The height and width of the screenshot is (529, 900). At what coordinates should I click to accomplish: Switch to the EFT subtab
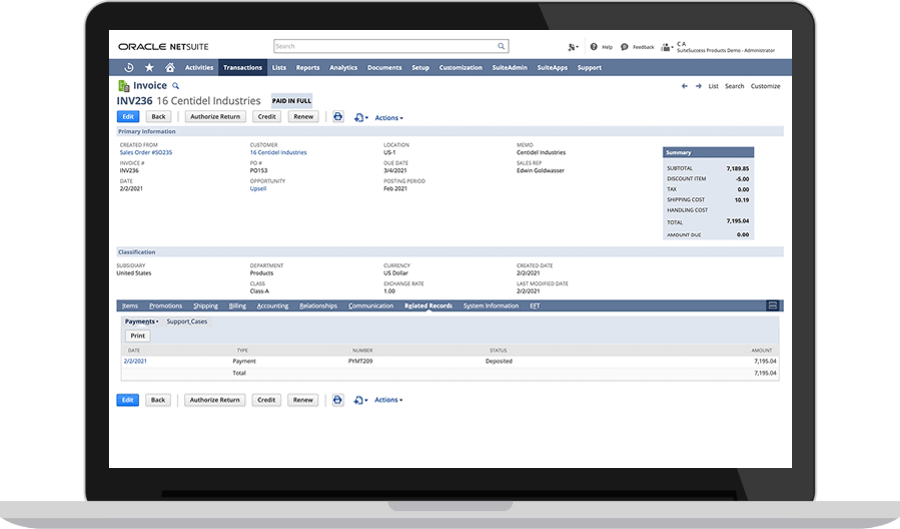click(534, 306)
